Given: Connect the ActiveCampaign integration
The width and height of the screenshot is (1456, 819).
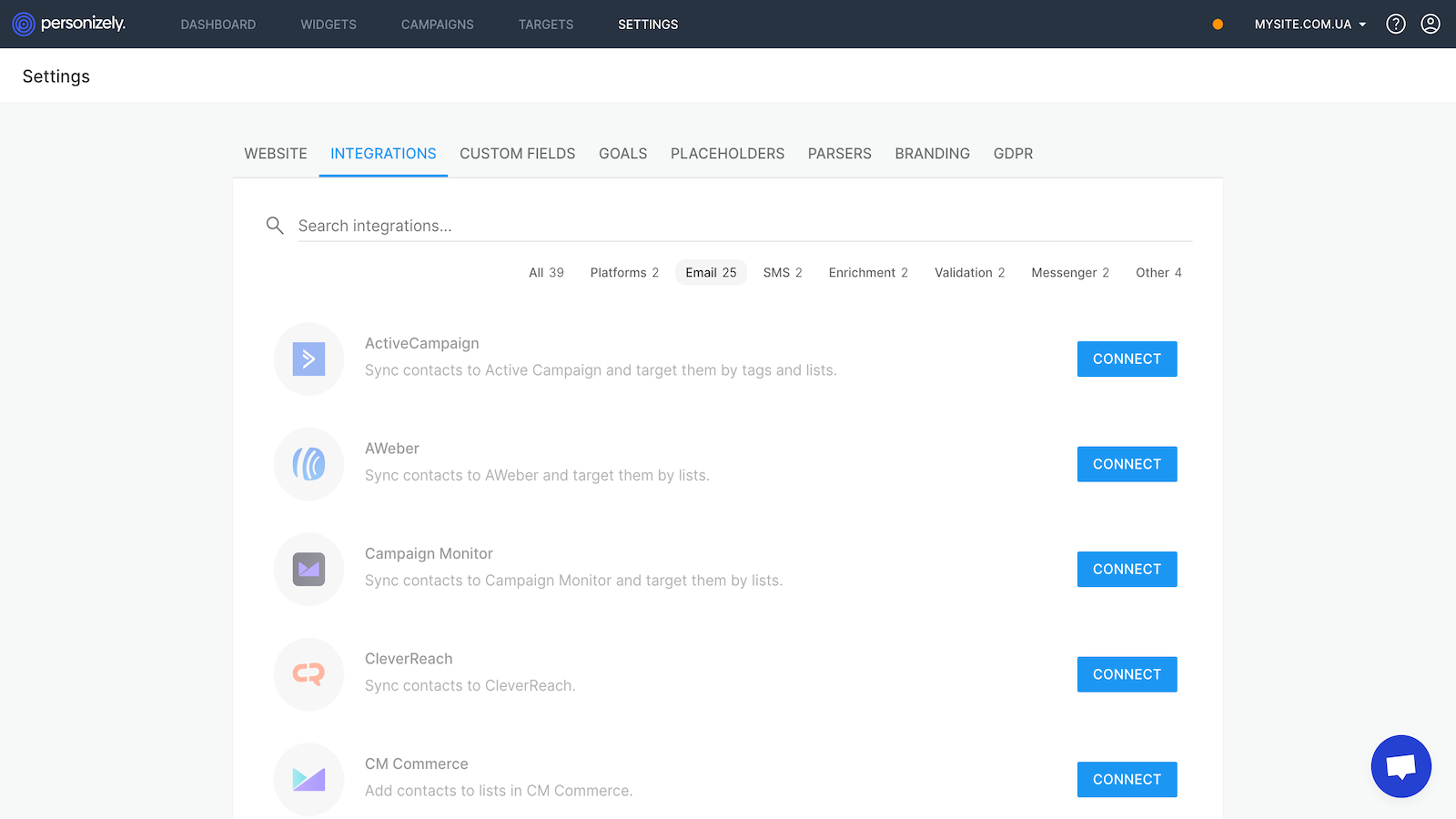Looking at the screenshot, I should point(1127,359).
